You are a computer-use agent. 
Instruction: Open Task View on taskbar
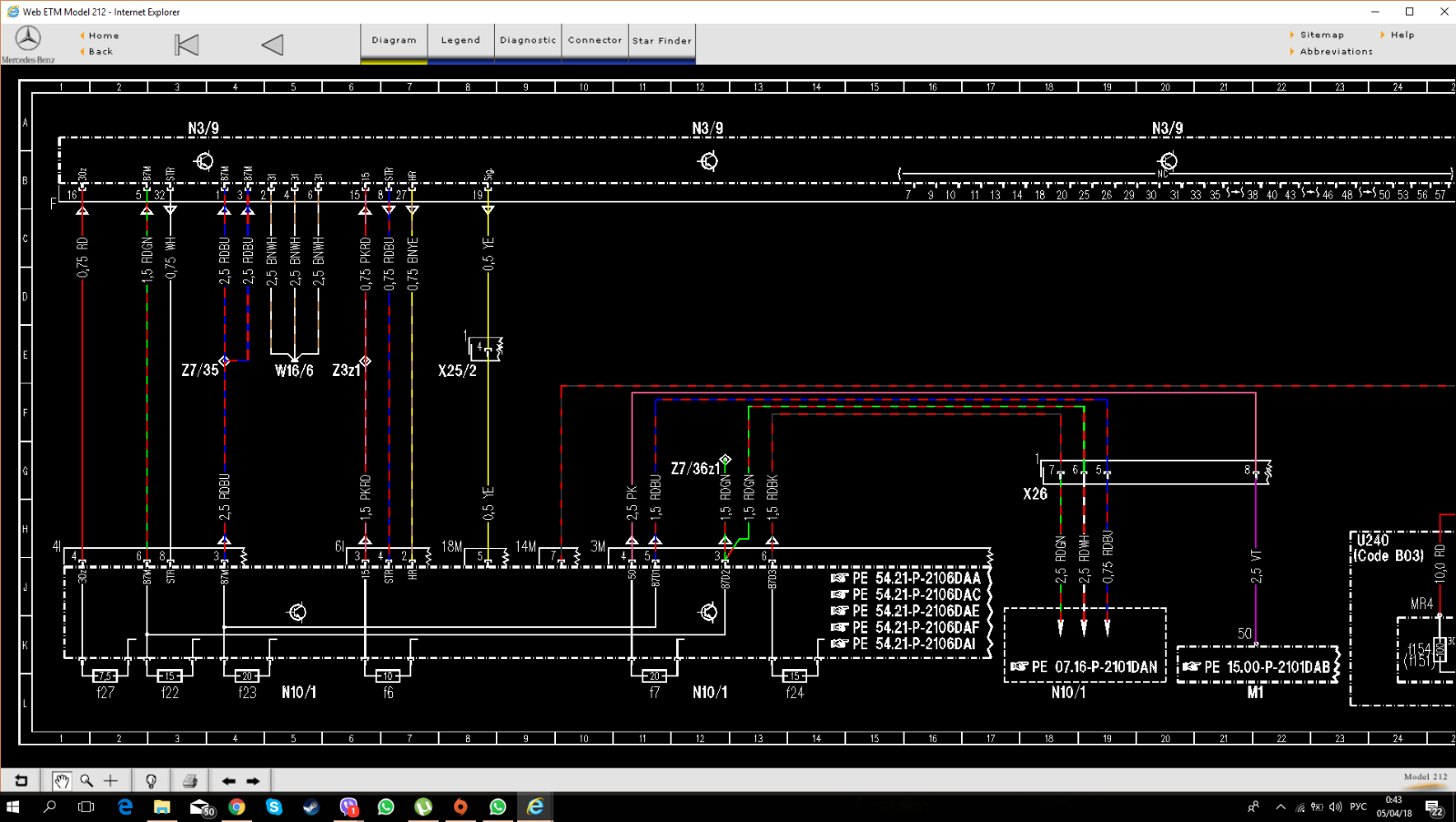pos(86,807)
